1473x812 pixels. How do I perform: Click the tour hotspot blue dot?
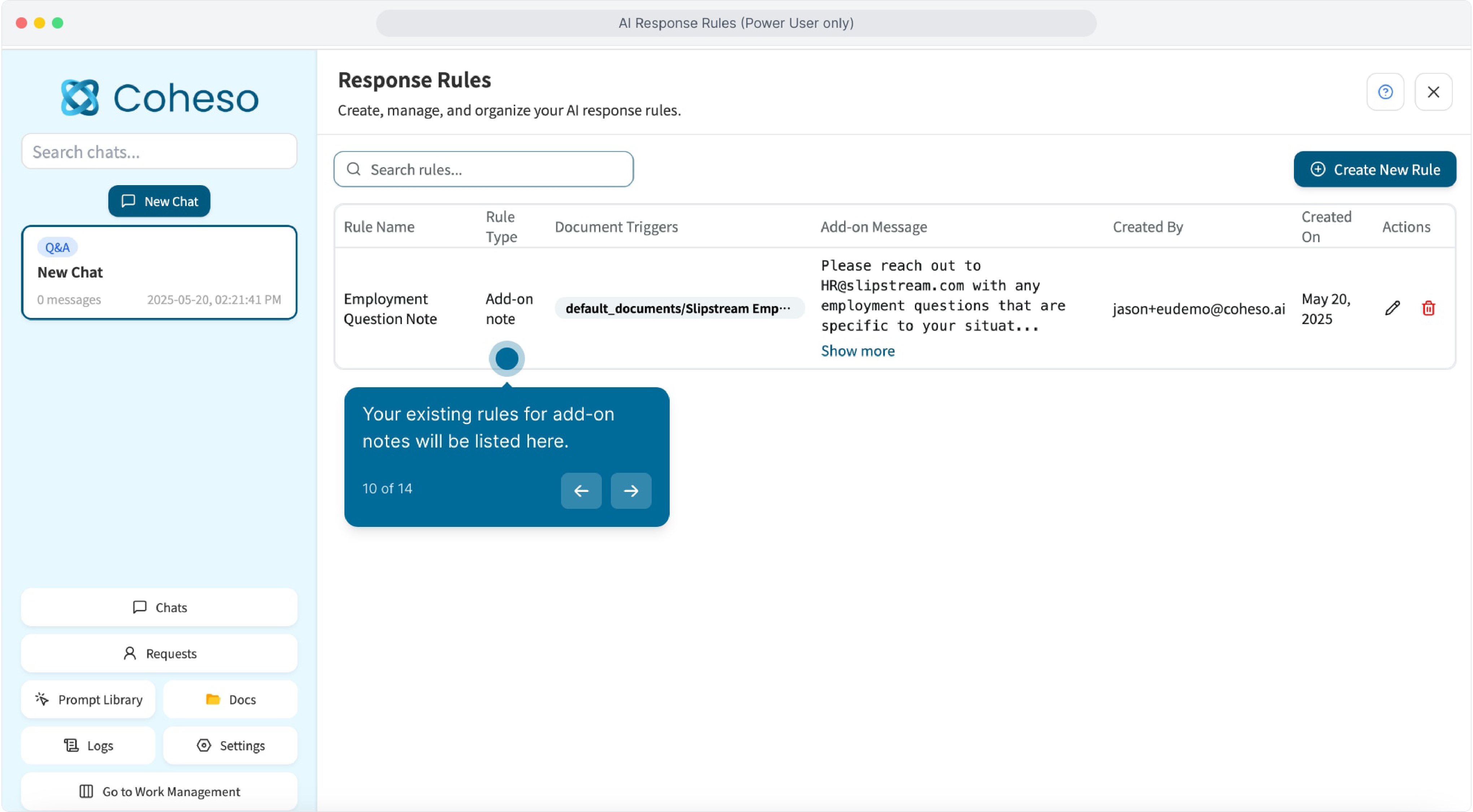[507, 359]
